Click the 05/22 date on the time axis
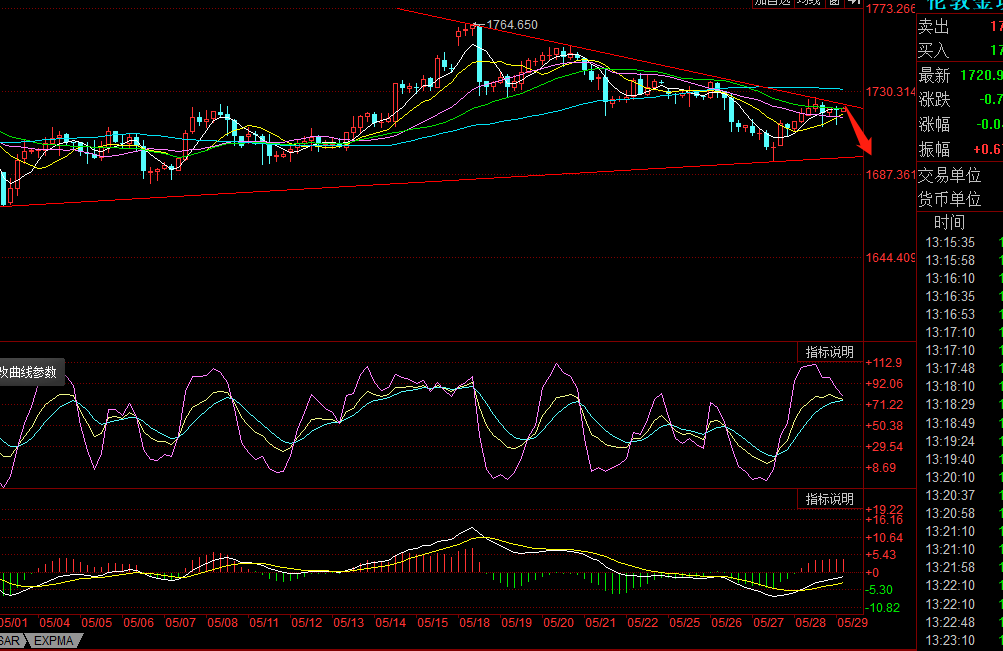The width and height of the screenshot is (1003, 651). (643, 622)
